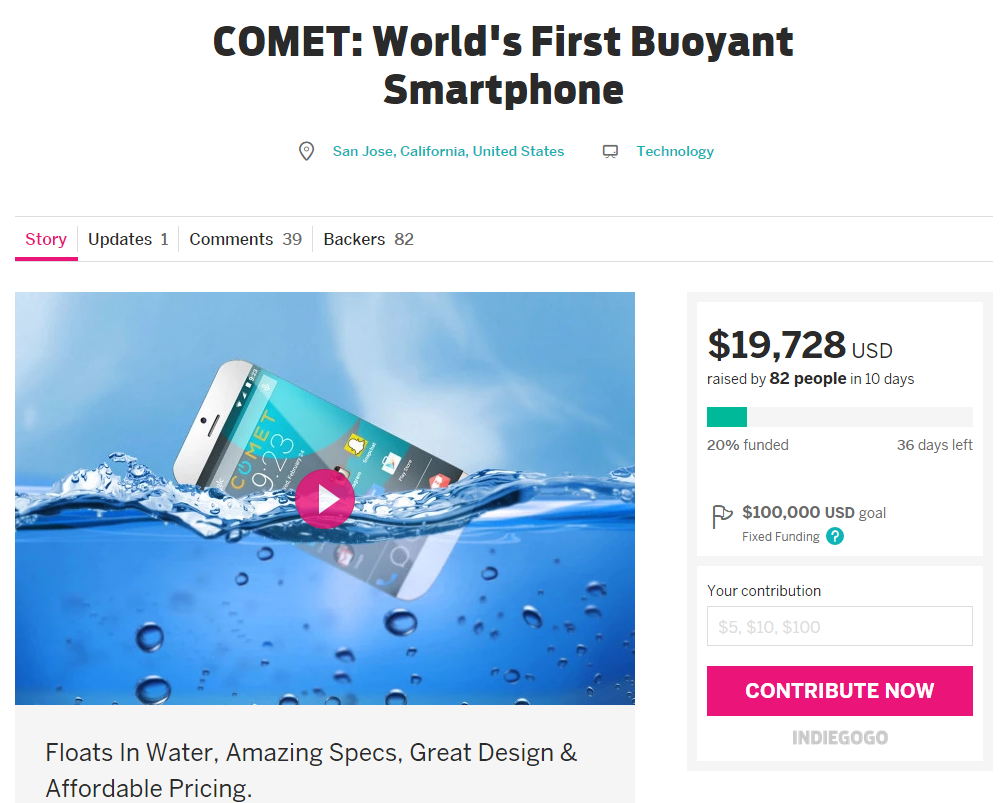
Task: Click the $100,000 USD goal text
Action: (813, 513)
